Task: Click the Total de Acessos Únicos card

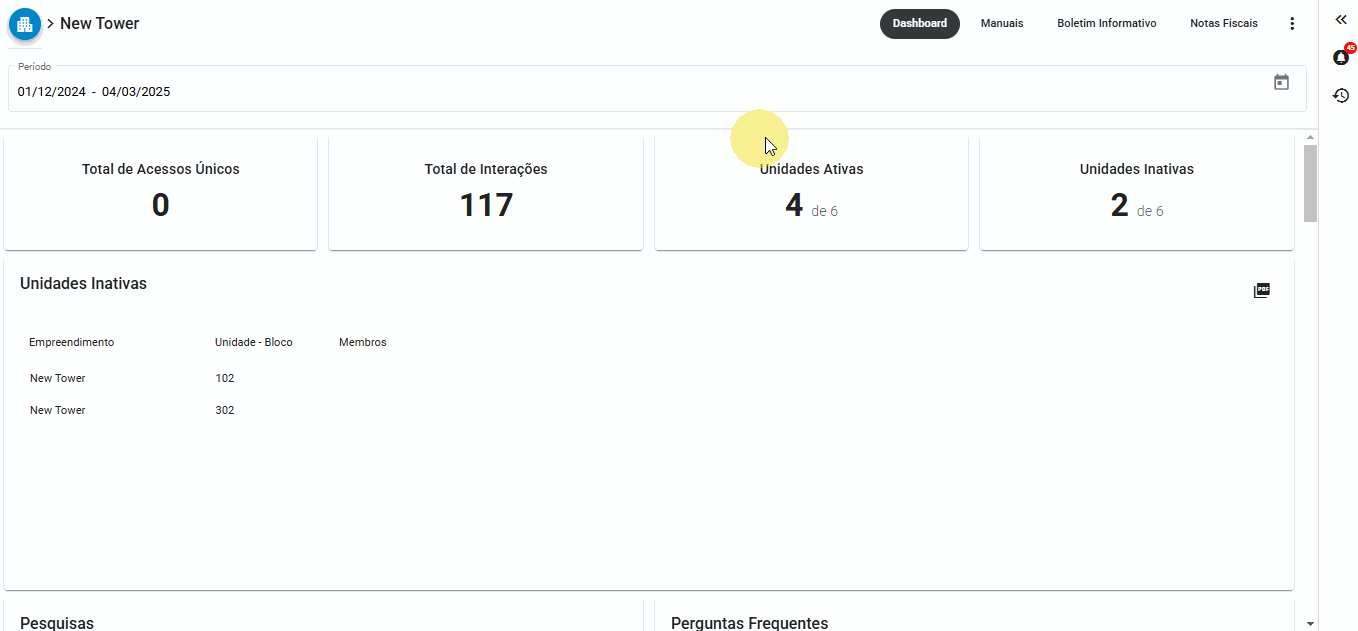Action: pos(160,193)
